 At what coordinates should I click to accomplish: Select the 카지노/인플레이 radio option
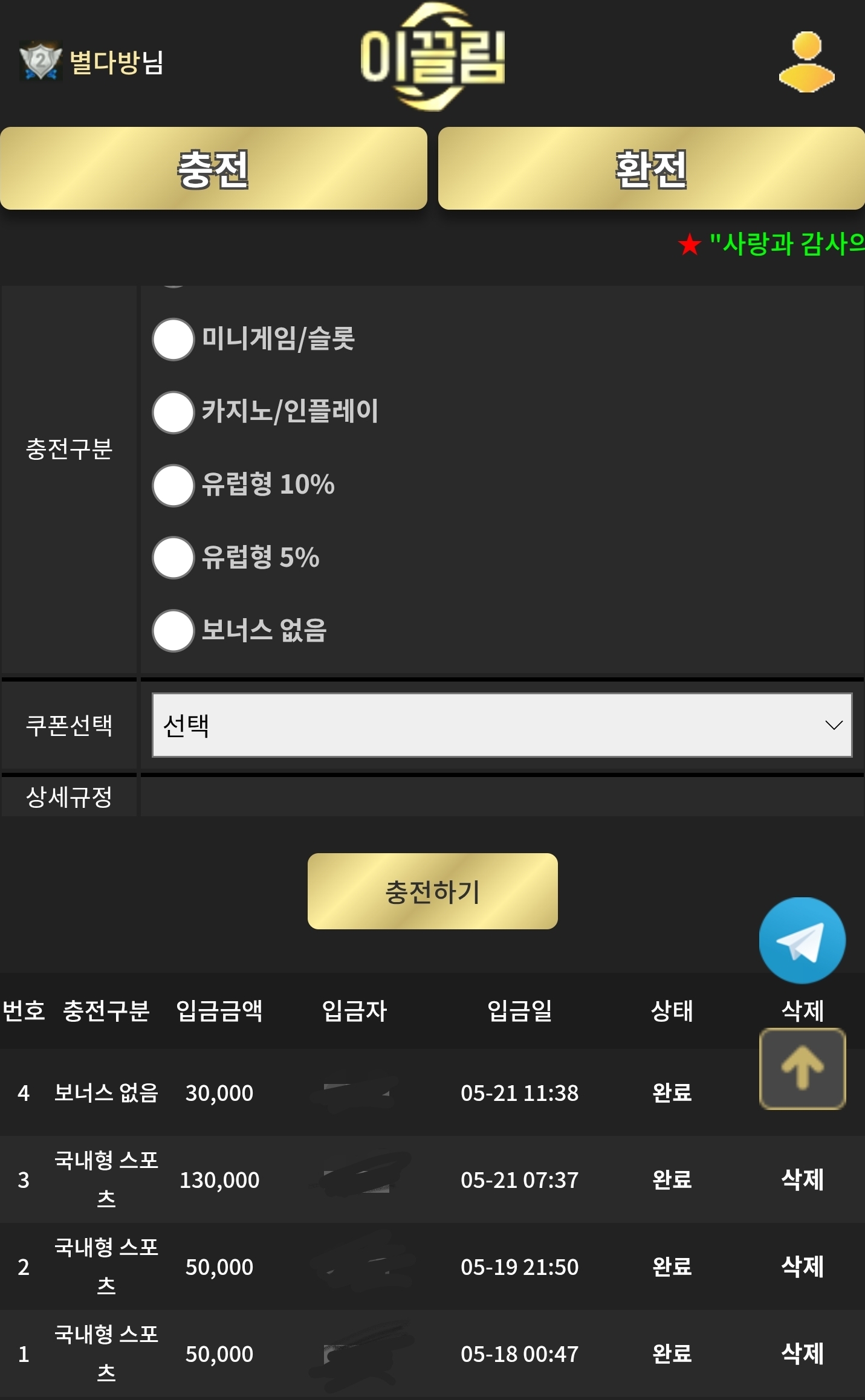173,412
